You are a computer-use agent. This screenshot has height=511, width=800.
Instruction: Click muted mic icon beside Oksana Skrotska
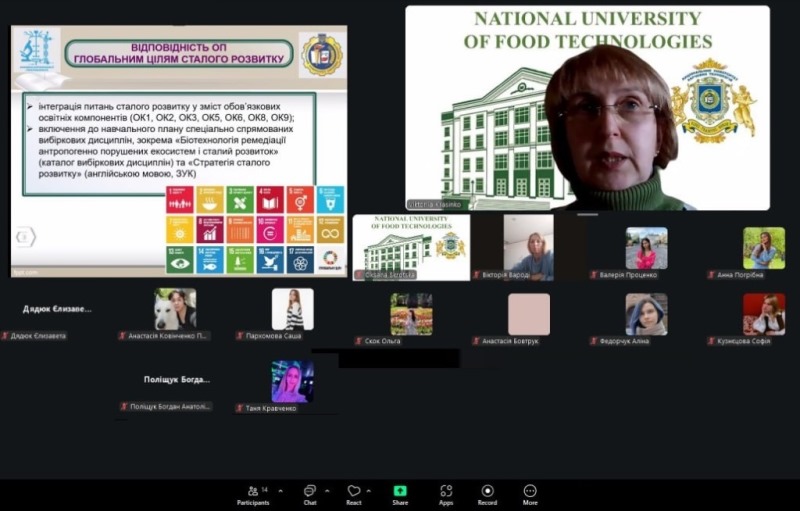click(x=360, y=275)
